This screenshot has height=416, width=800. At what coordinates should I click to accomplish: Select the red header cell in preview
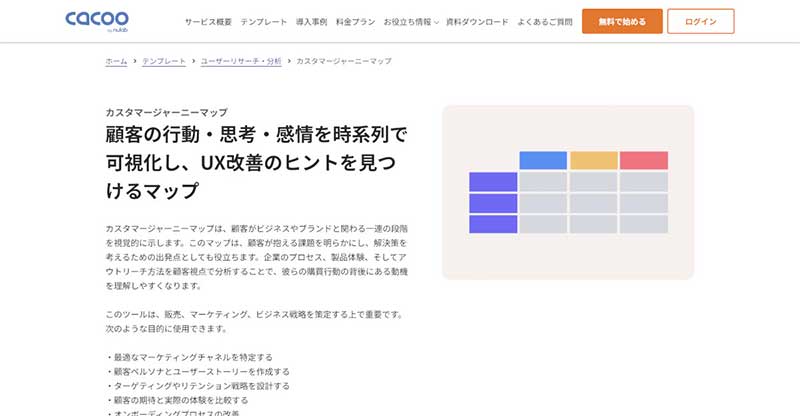644,160
